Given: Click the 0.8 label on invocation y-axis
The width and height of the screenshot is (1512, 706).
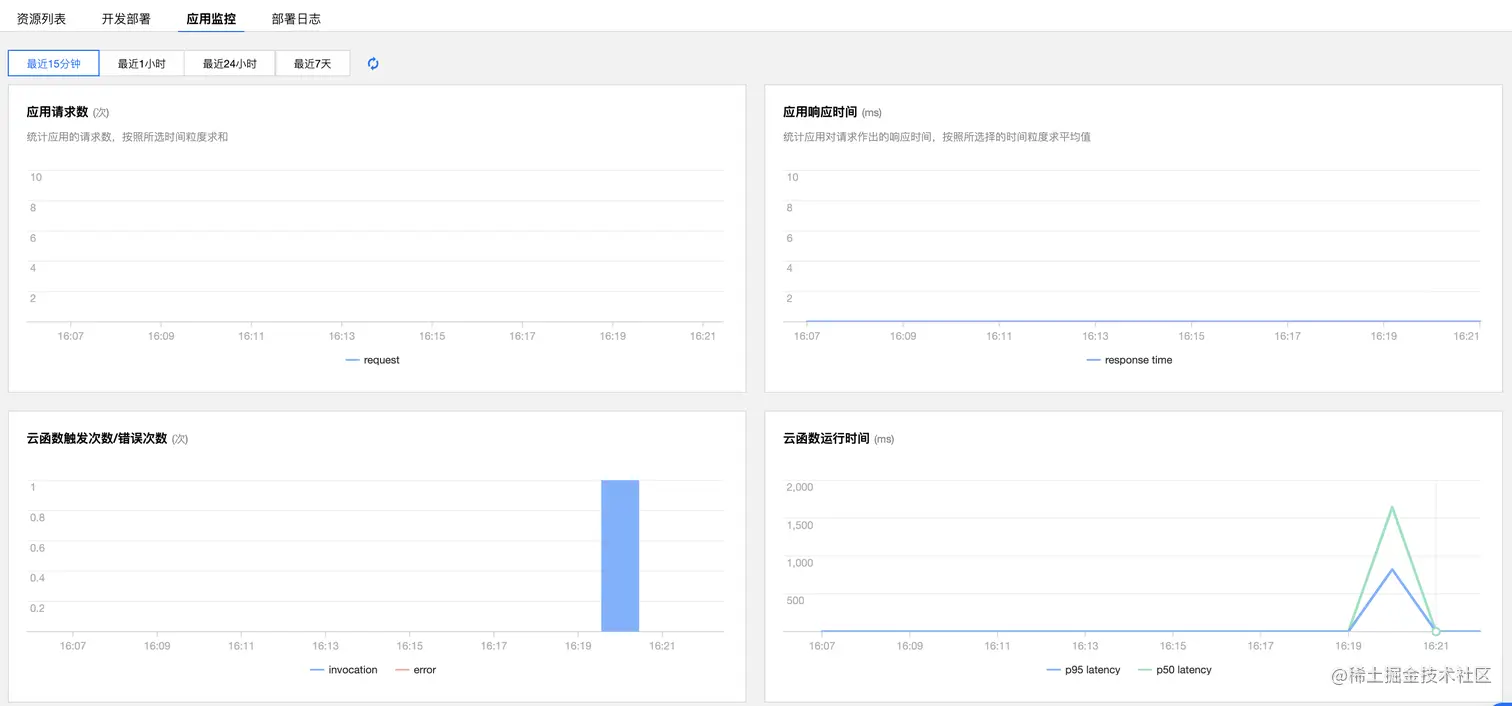Looking at the screenshot, I should (x=37, y=517).
